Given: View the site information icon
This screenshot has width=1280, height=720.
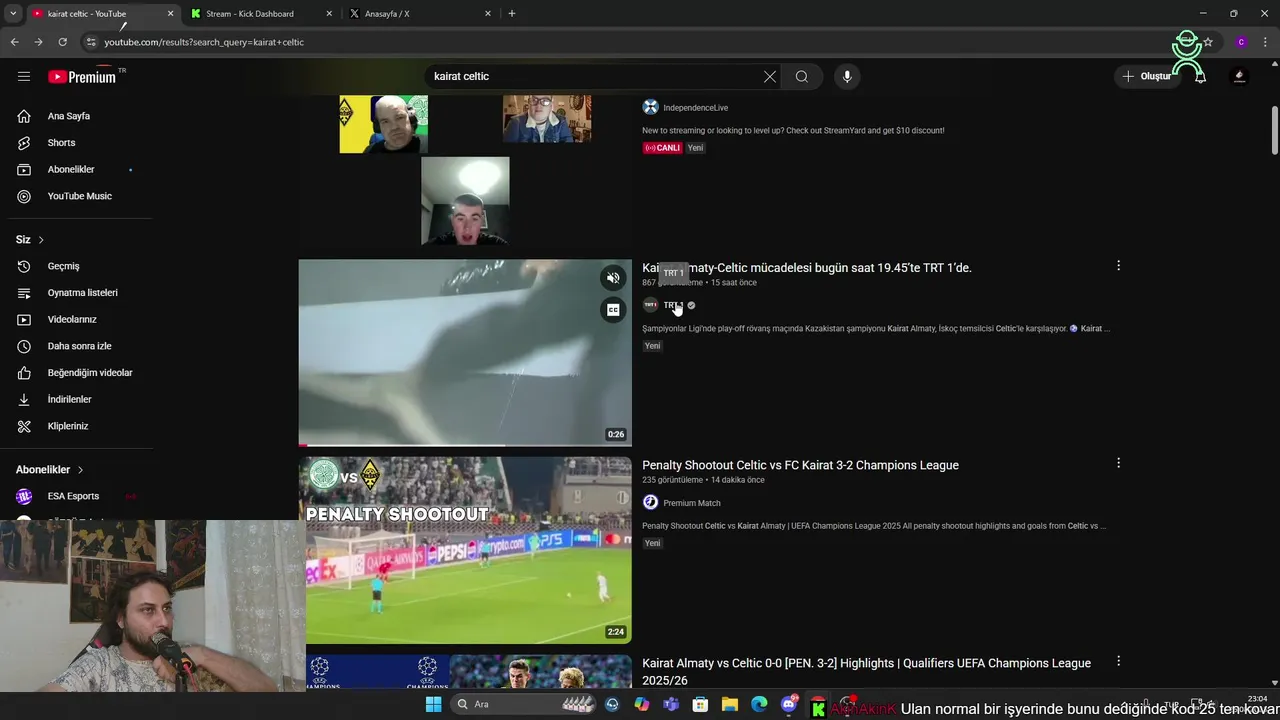Looking at the screenshot, I should click(x=91, y=42).
